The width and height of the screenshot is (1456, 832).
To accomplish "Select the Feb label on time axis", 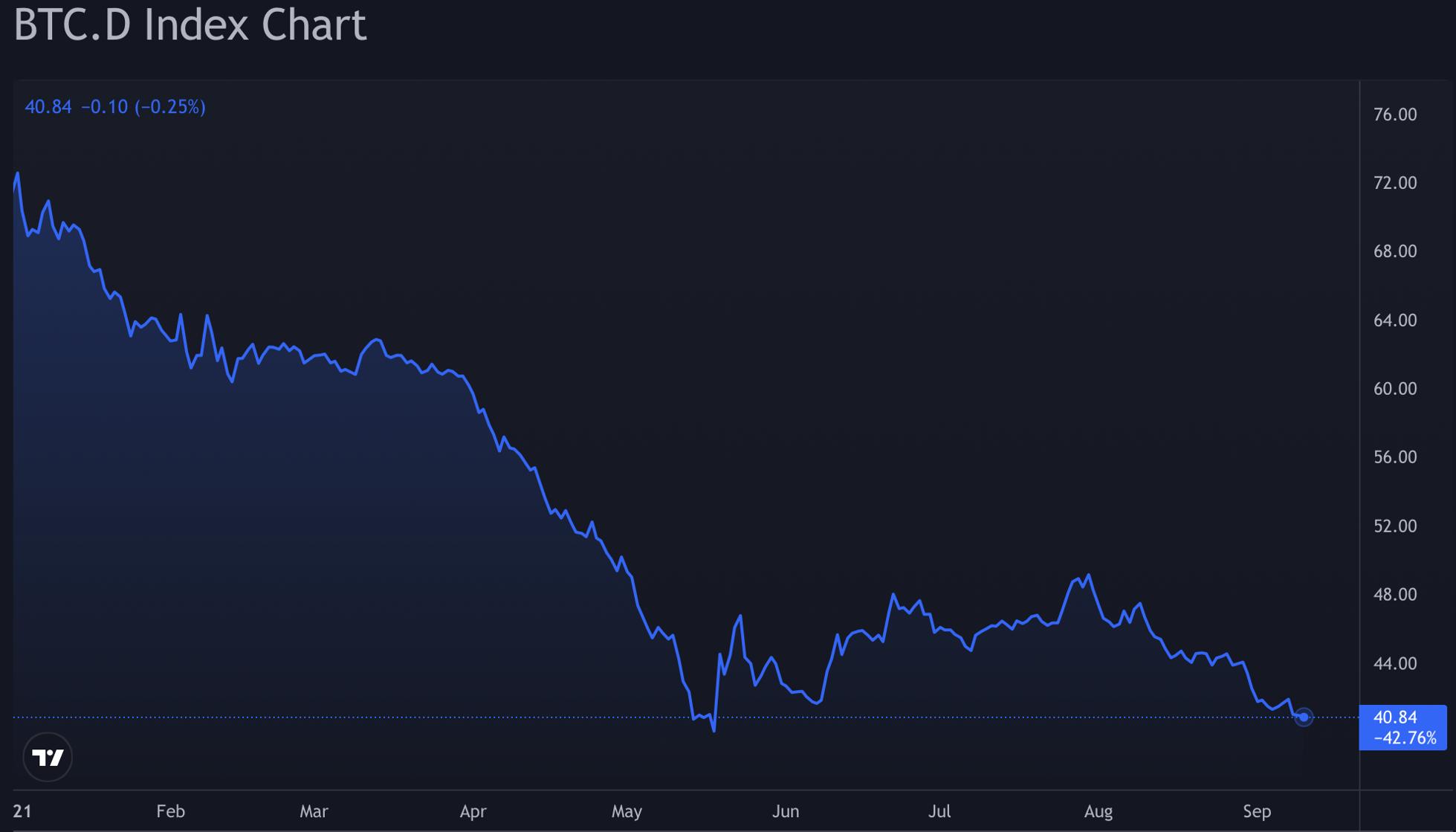I will (x=170, y=811).
